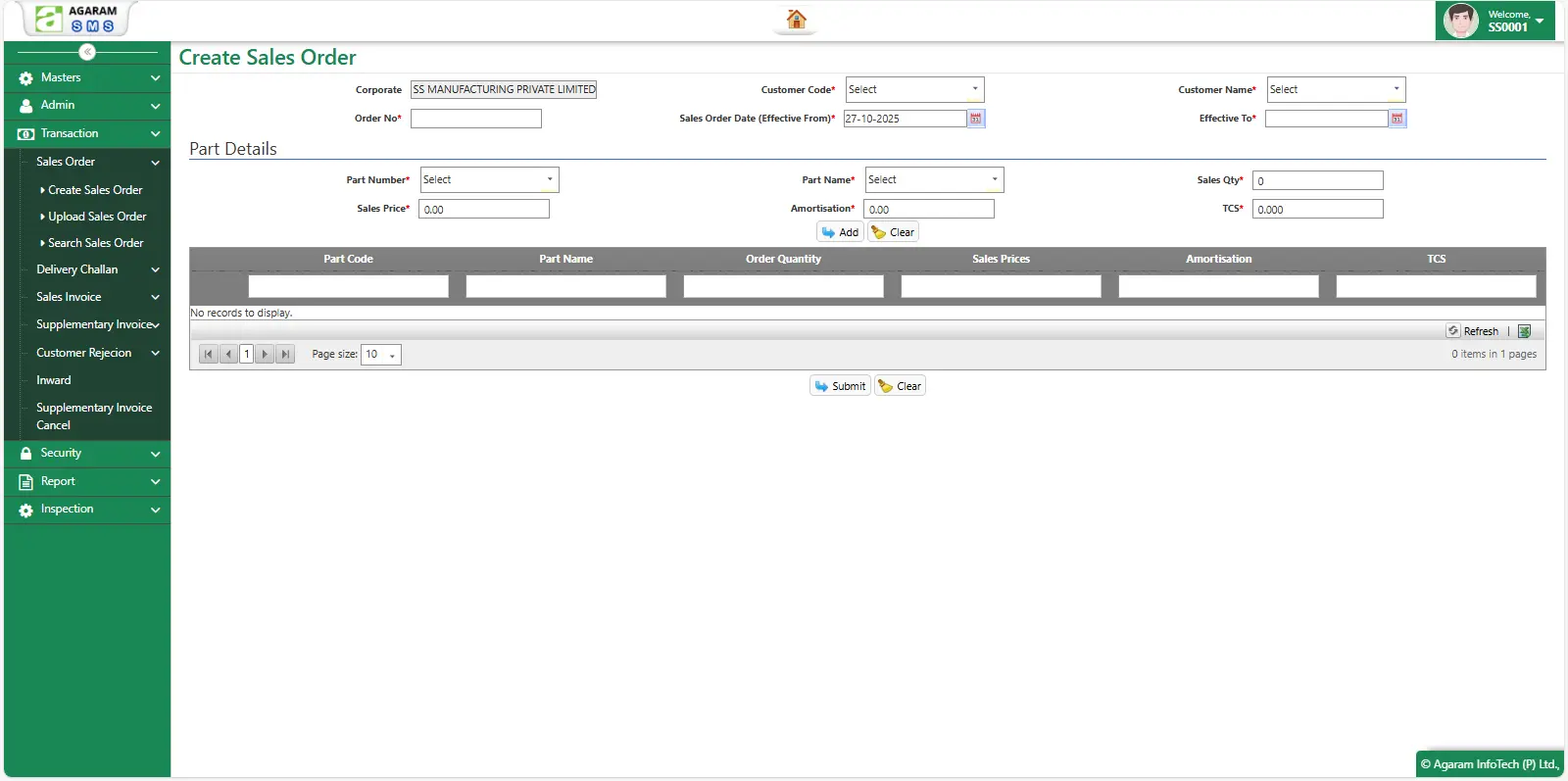Refresh the part details grid
Image resolution: width=1568 pixels, height=781 pixels.
tap(1473, 331)
